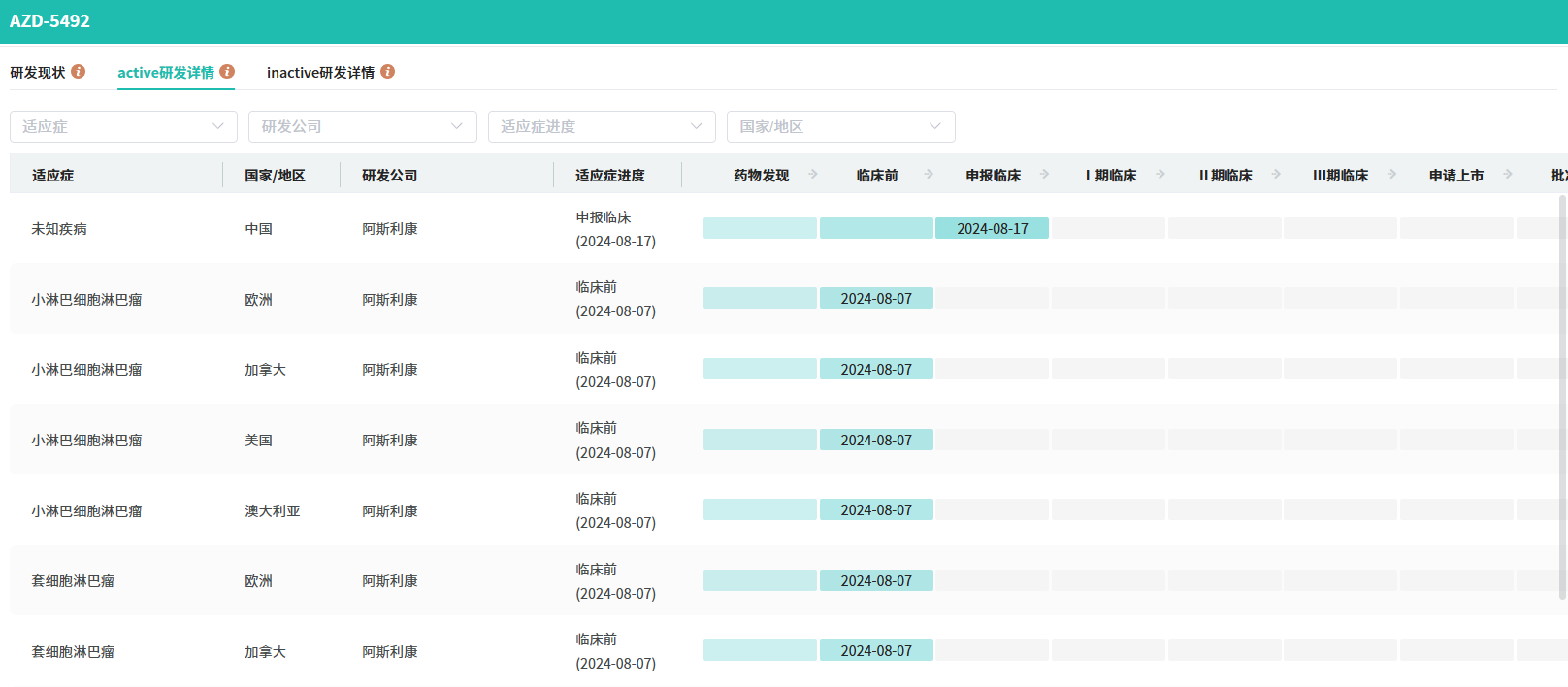
Task: Switch to inactive研发详情 tab
Action: click(x=320, y=73)
